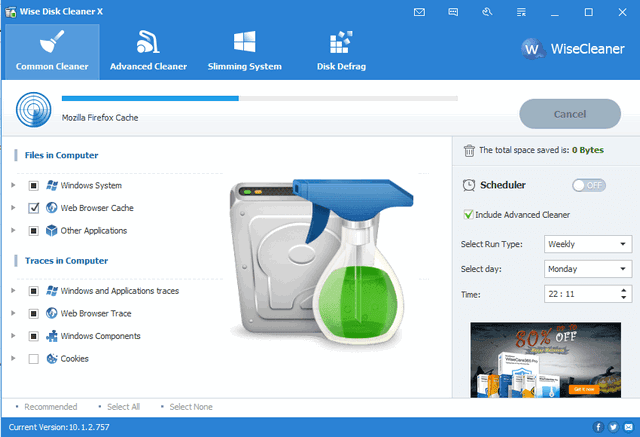Open the Select day dropdown
The height and width of the screenshot is (437, 640).
(x=587, y=269)
